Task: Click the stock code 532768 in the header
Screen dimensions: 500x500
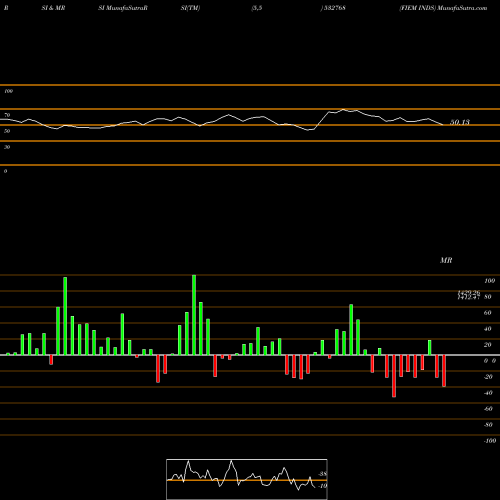Action: pyautogui.click(x=334, y=8)
